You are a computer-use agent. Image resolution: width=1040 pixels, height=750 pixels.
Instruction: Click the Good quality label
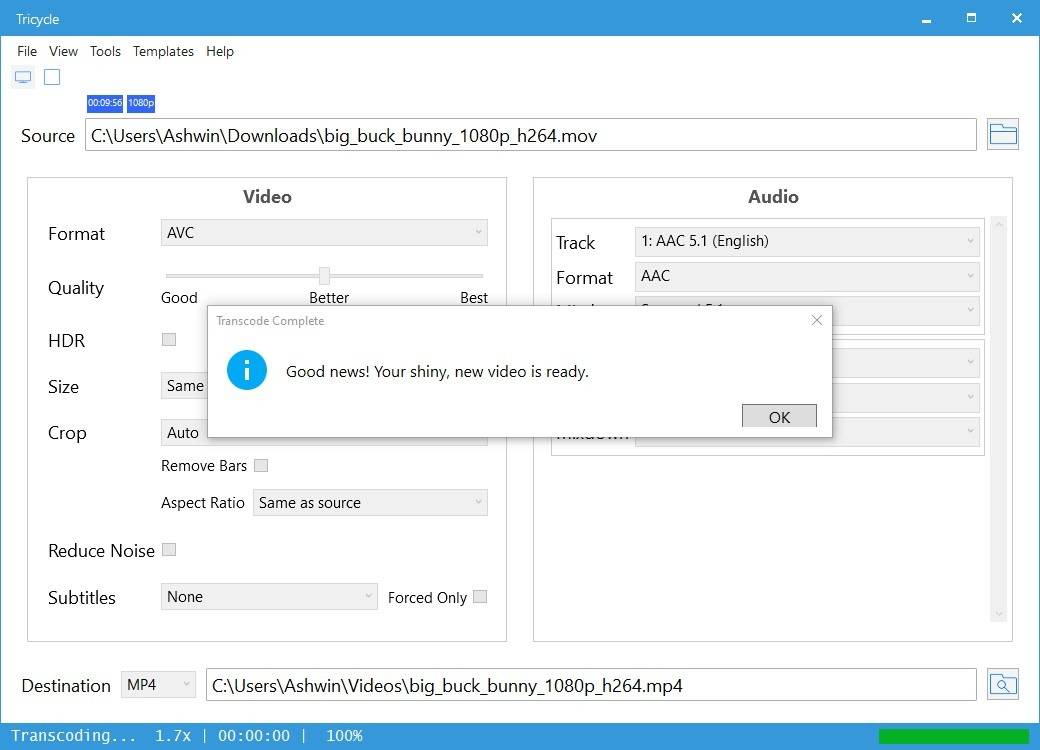[179, 298]
